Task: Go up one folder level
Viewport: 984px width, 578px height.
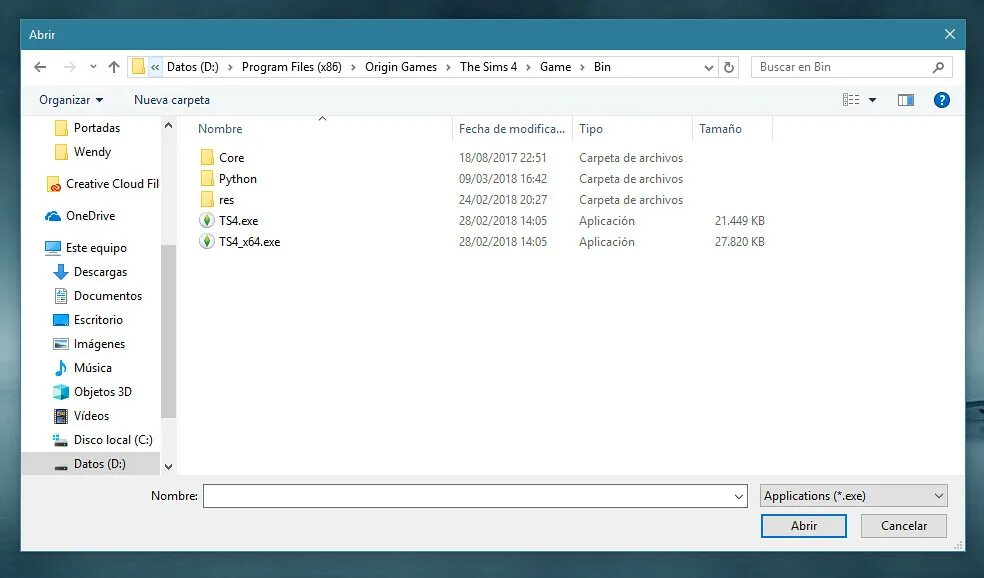Action: coord(114,67)
